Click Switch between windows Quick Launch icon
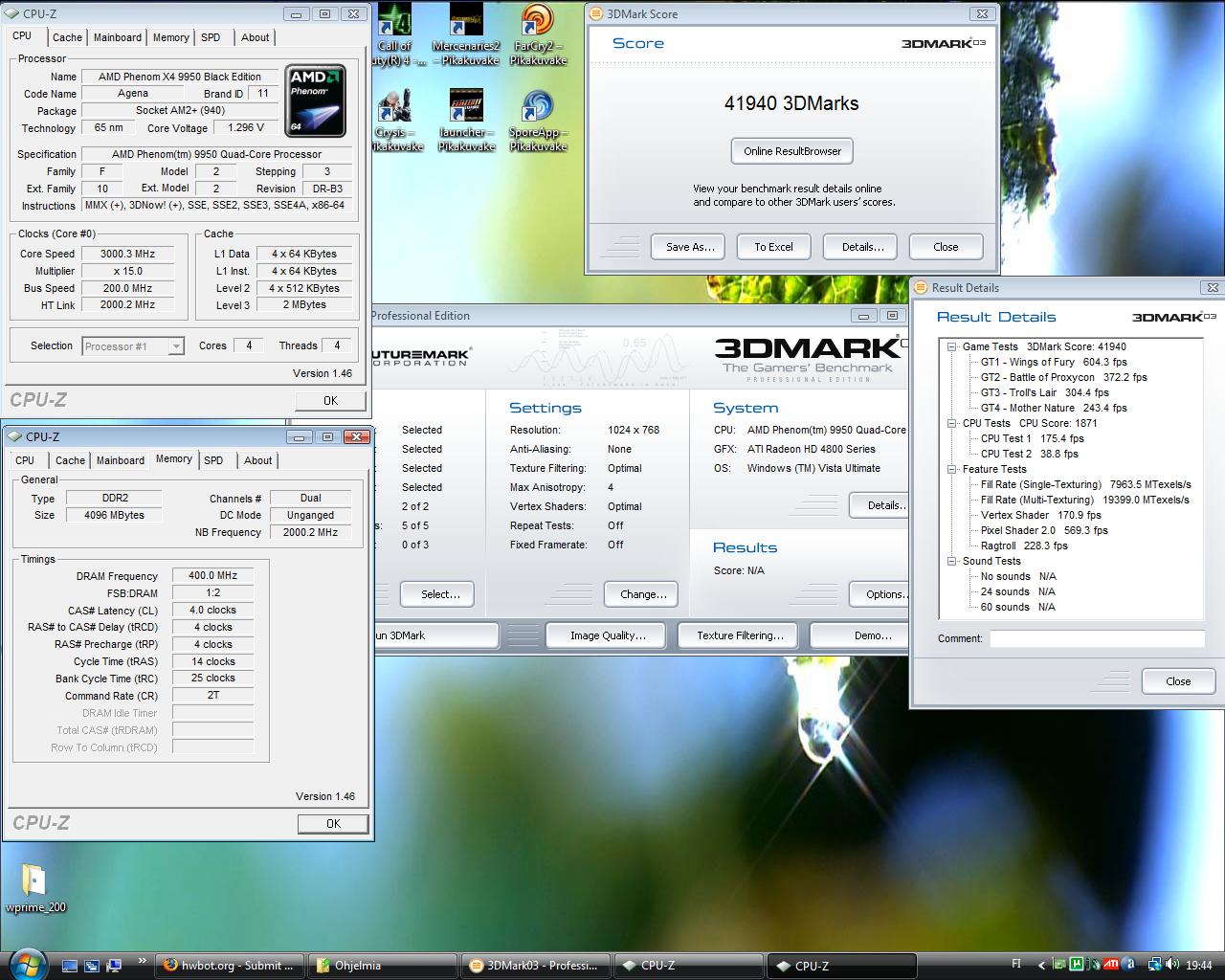This screenshot has width=1225, height=980. (x=92, y=966)
